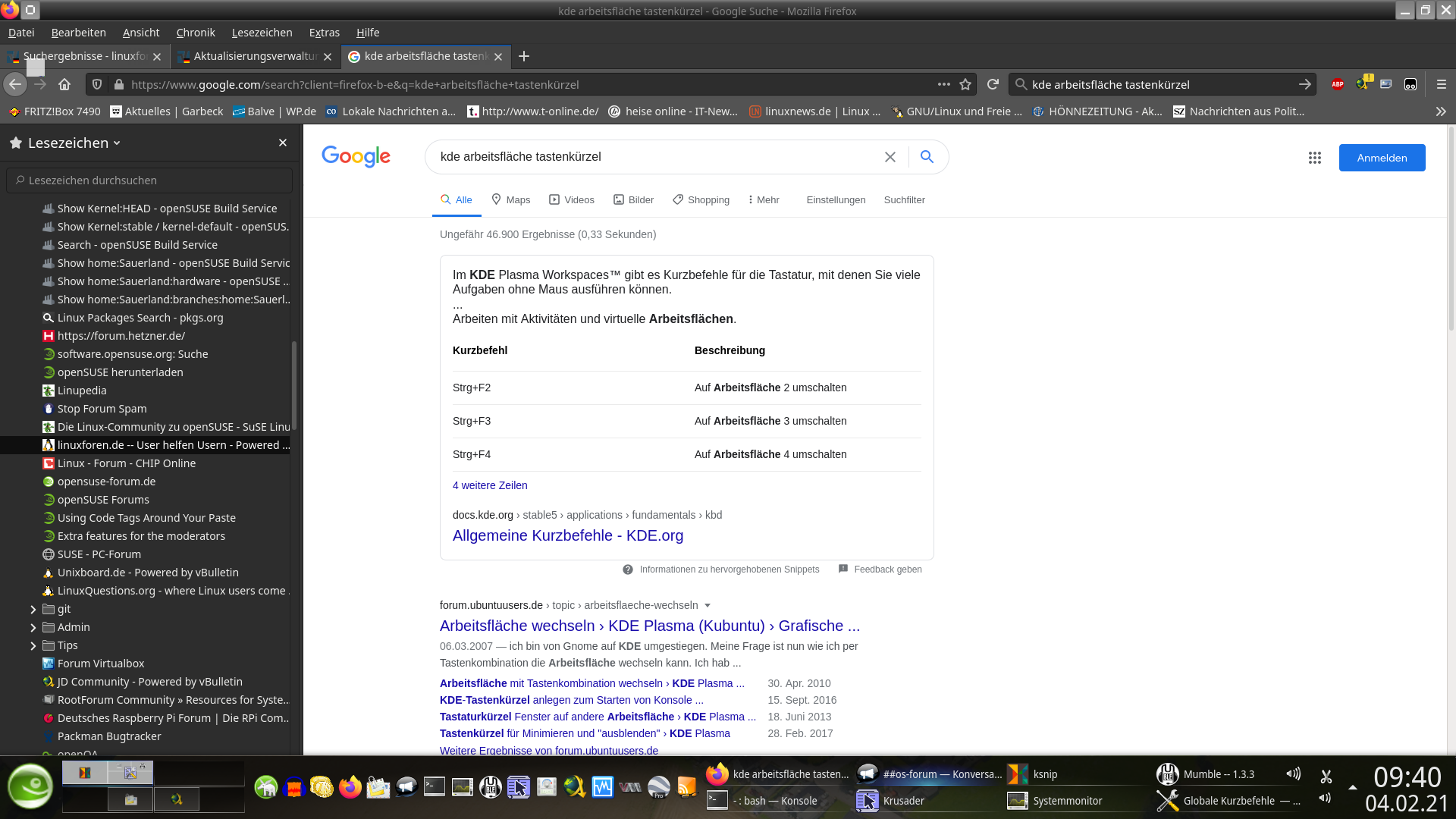Submit Google search with the magnifier icon
The height and width of the screenshot is (819, 1456).
coord(927,157)
